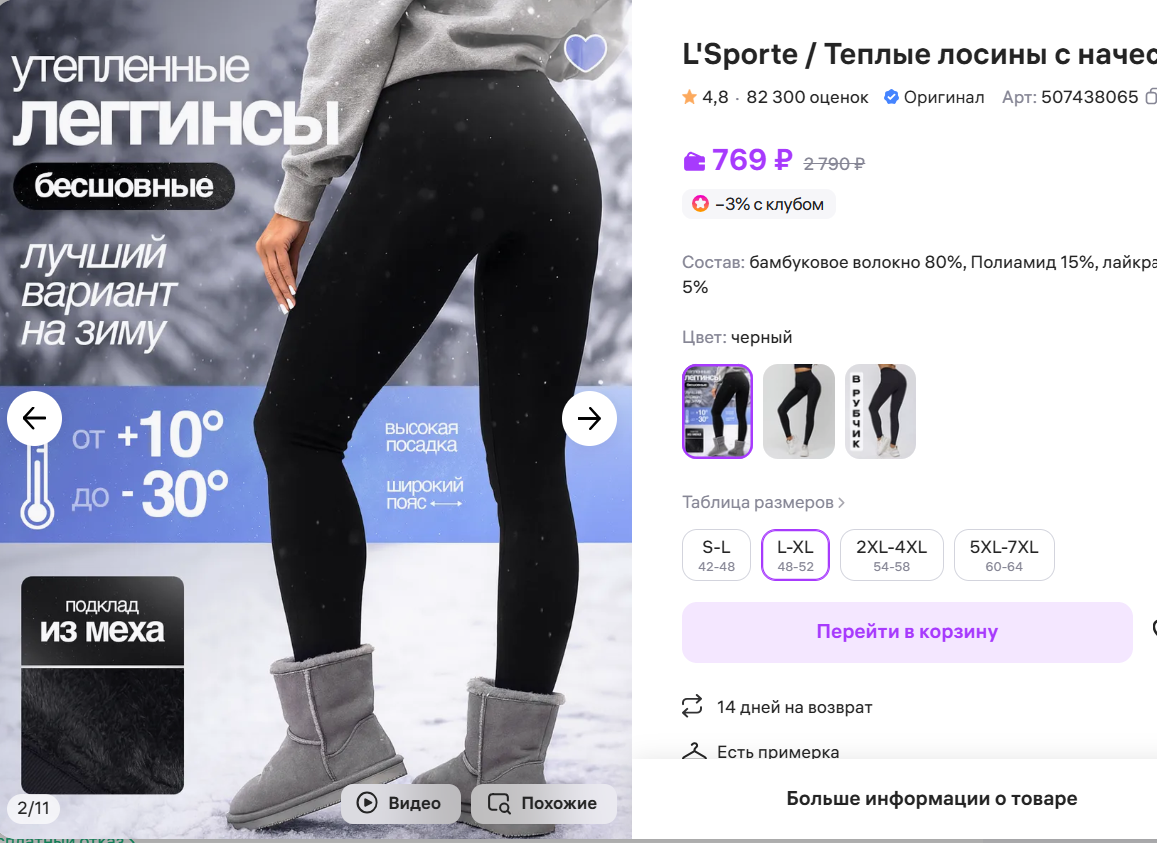Click the 14-day return arrows icon
The height and width of the screenshot is (843, 1157).
(x=691, y=706)
